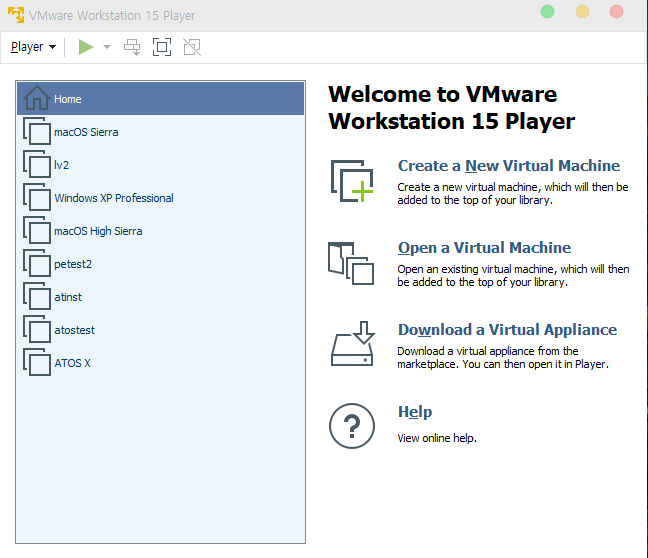The height and width of the screenshot is (558, 648).
Task: Open the Player menu
Action: [x=33, y=47]
